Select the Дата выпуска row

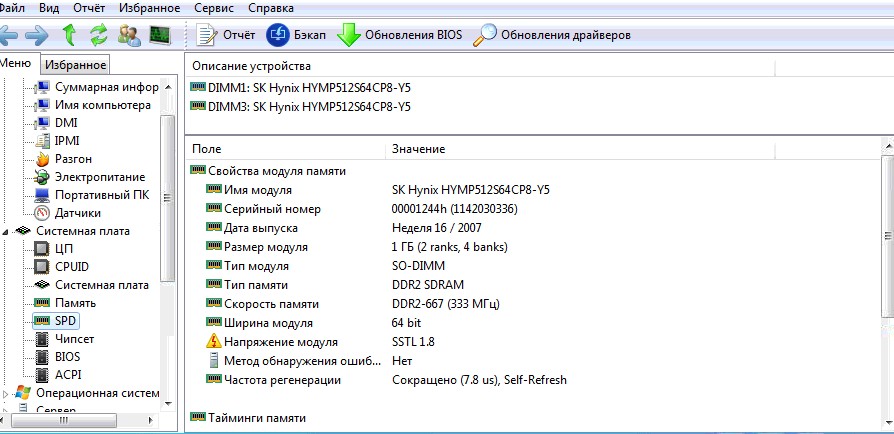tap(344, 228)
